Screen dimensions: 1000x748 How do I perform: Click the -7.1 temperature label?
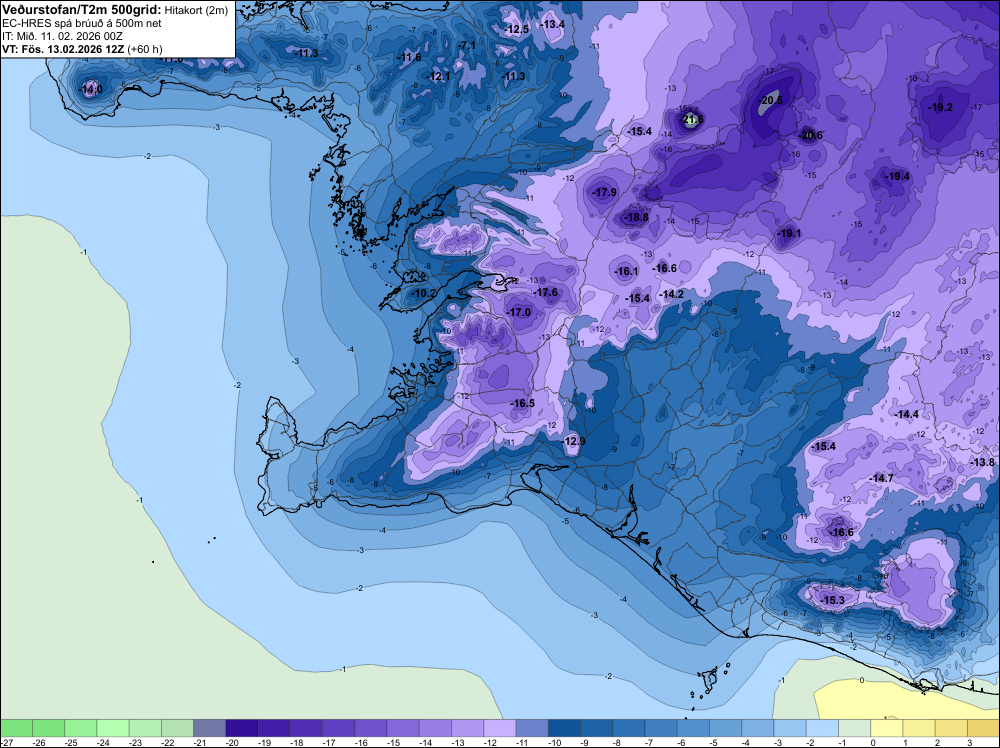[467, 45]
